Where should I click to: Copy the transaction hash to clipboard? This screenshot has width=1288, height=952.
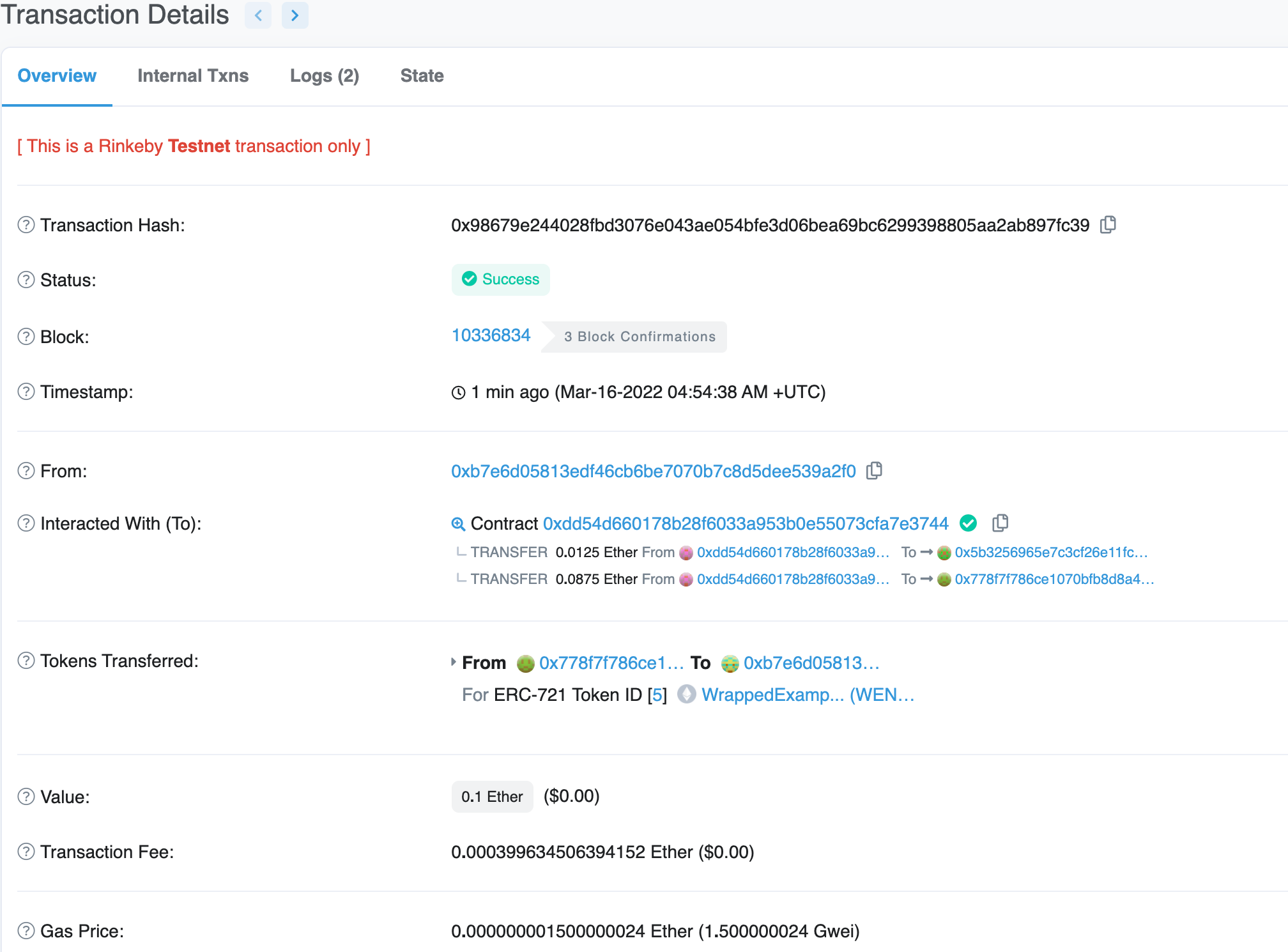tap(1108, 225)
